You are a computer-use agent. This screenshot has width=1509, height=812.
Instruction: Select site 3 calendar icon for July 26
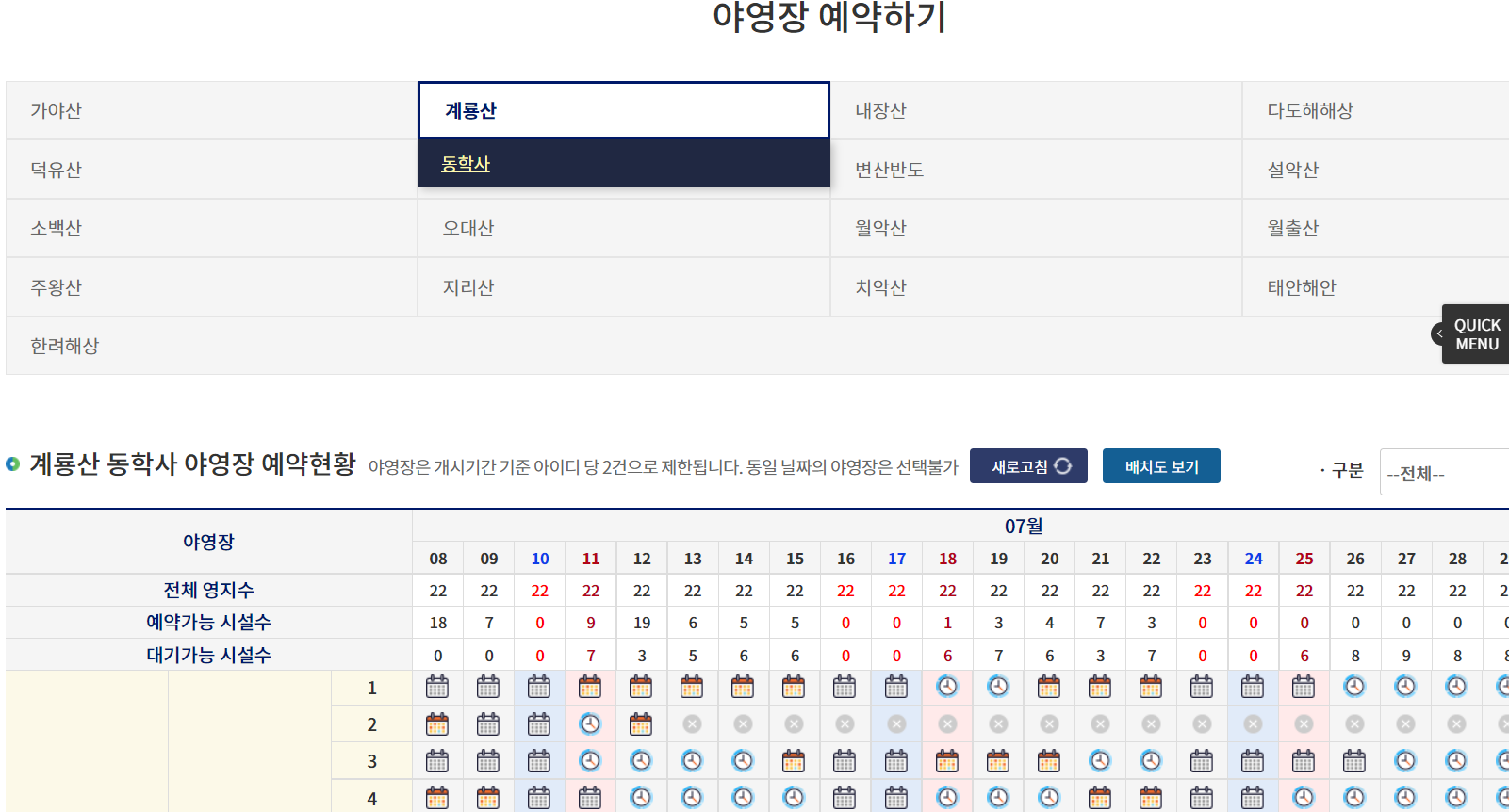pyautogui.click(x=1354, y=760)
